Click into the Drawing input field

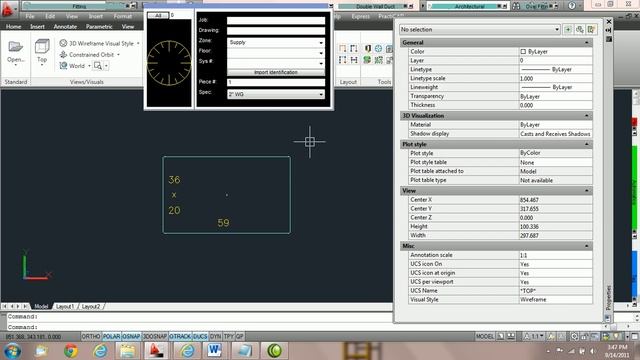tap(276, 30)
